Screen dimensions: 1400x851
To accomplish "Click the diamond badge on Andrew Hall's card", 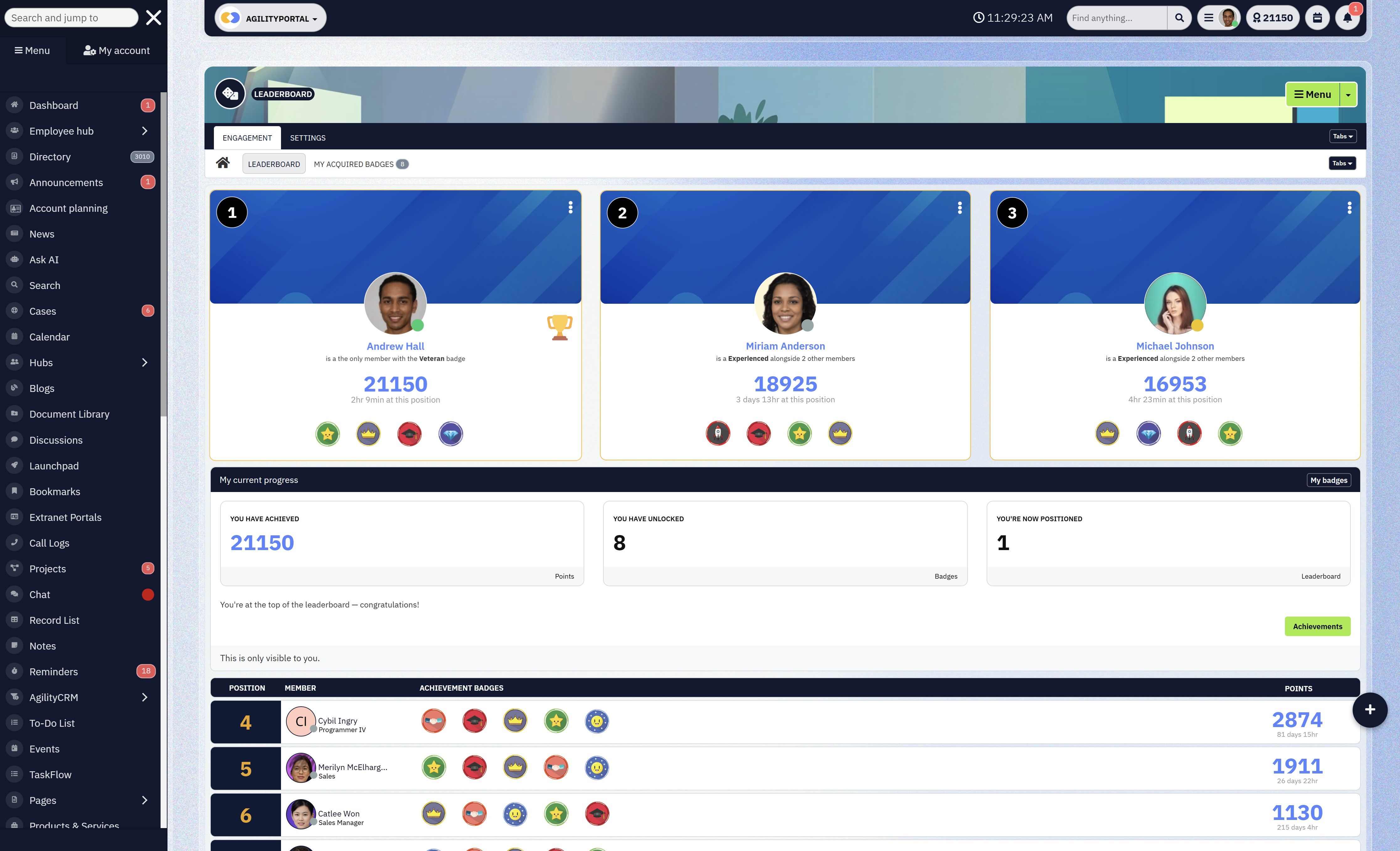I will click(451, 434).
